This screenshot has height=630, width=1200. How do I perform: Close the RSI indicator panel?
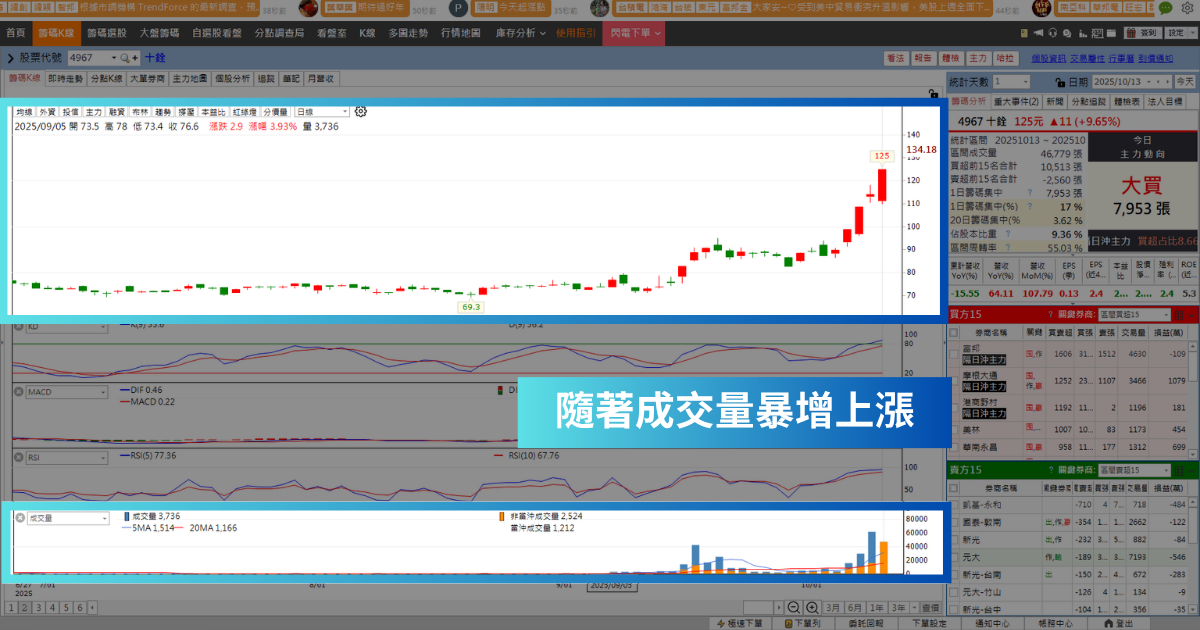(19, 456)
